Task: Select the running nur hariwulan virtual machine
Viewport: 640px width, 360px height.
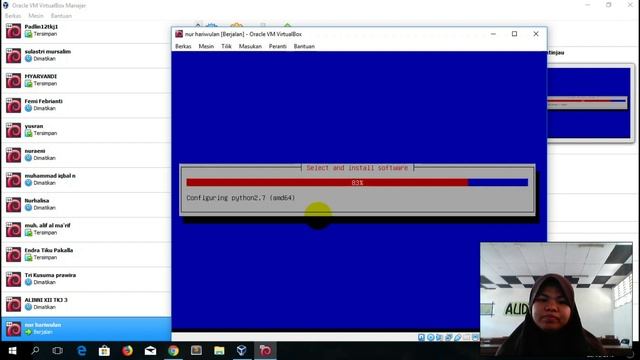Action: click(x=86, y=329)
